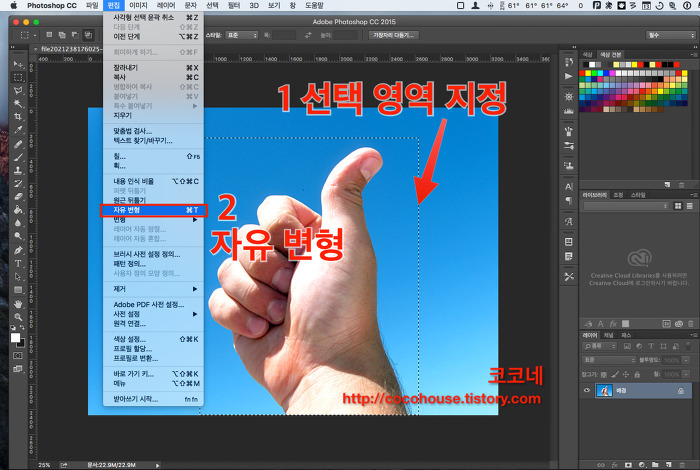
Task: Select the Rectangular Marquee tool in the toolbox
Action: 18,77
